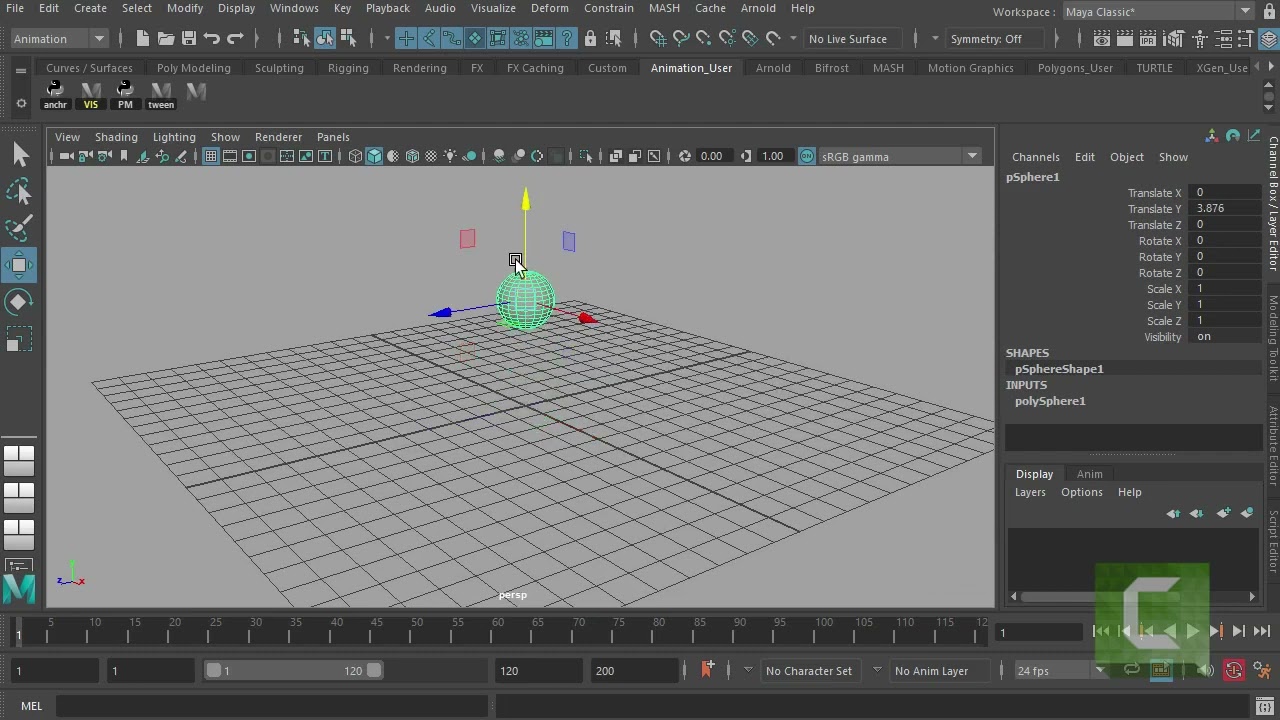The height and width of the screenshot is (720, 1280).
Task: Save the current scene
Action: coord(188,39)
